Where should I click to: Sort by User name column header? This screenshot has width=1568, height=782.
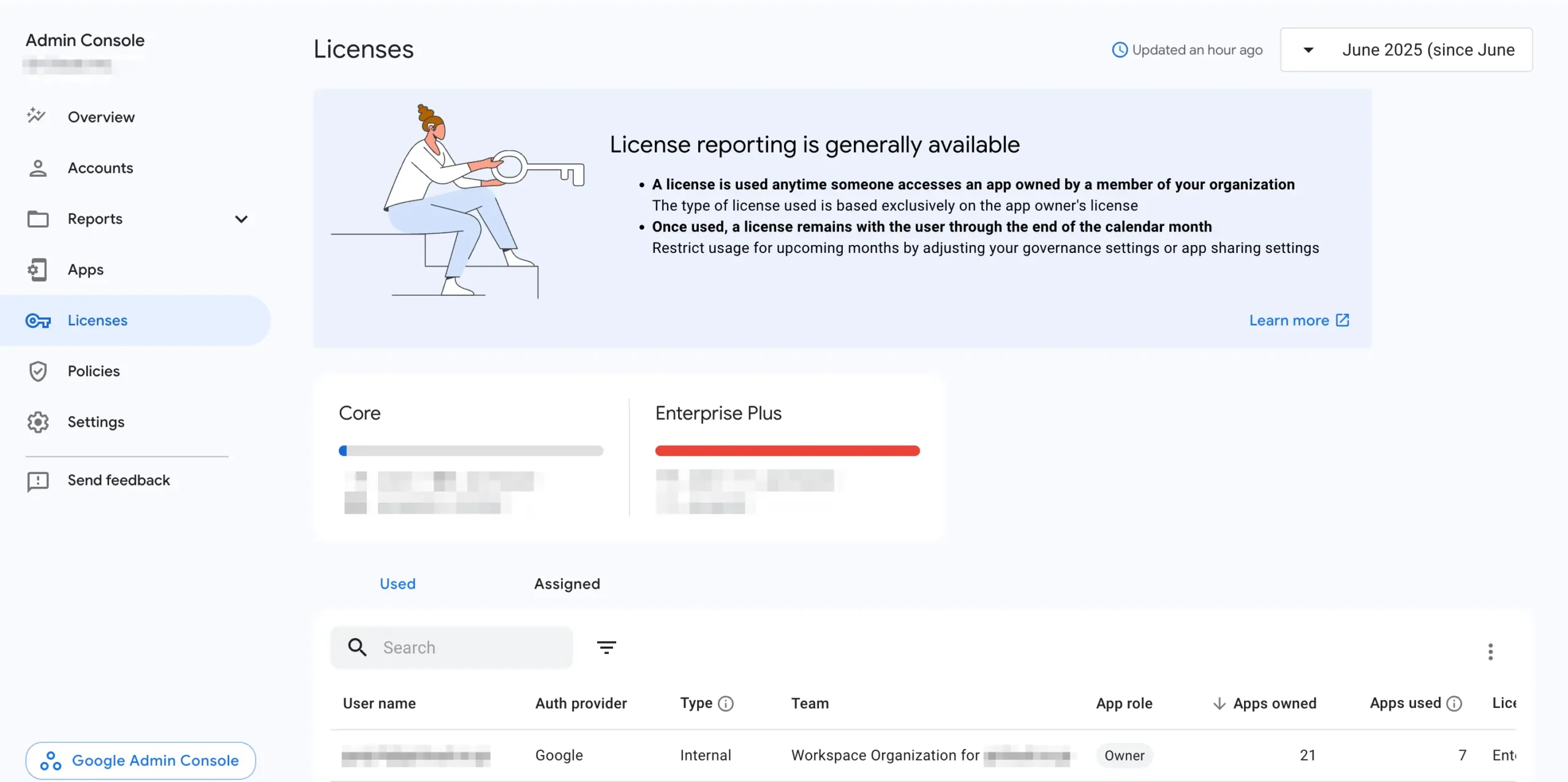coord(379,704)
